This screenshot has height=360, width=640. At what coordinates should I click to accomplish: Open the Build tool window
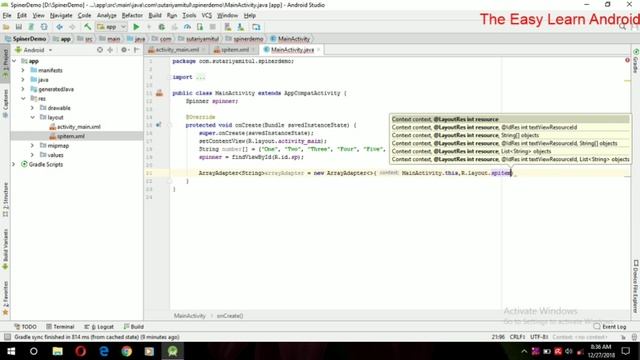(133, 327)
